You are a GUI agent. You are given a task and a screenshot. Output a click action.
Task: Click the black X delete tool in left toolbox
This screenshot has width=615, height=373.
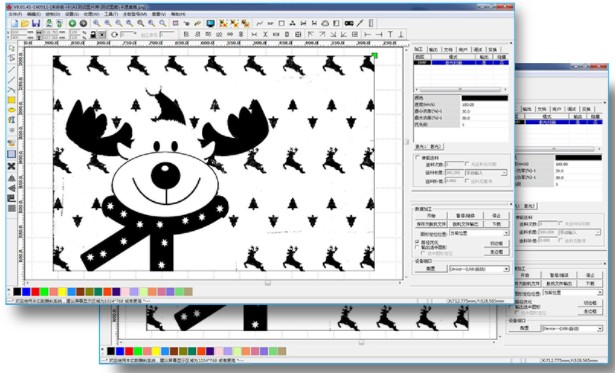click(x=12, y=166)
